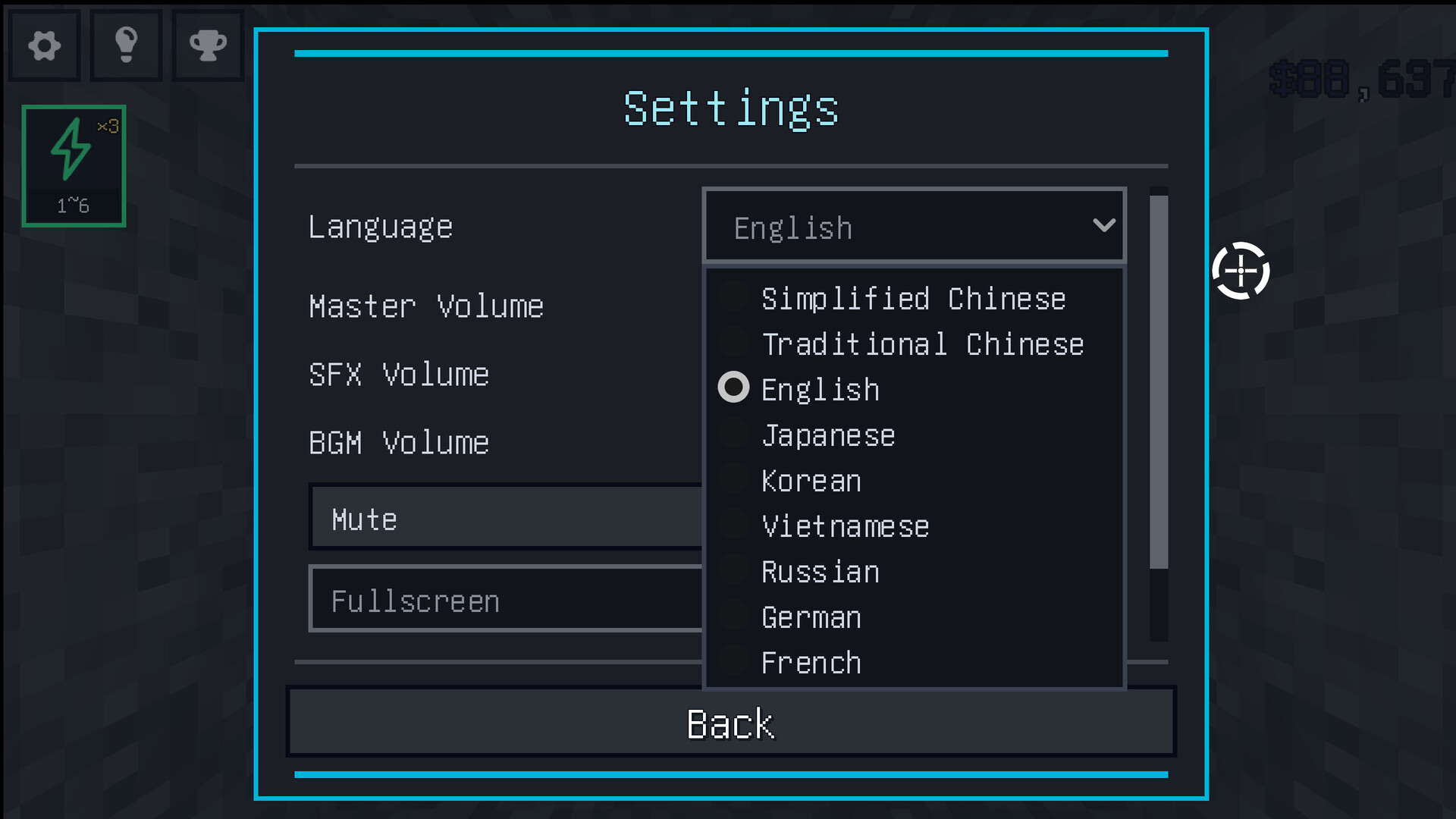Switch language to German
The height and width of the screenshot is (819, 1456).
pos(914,617)
